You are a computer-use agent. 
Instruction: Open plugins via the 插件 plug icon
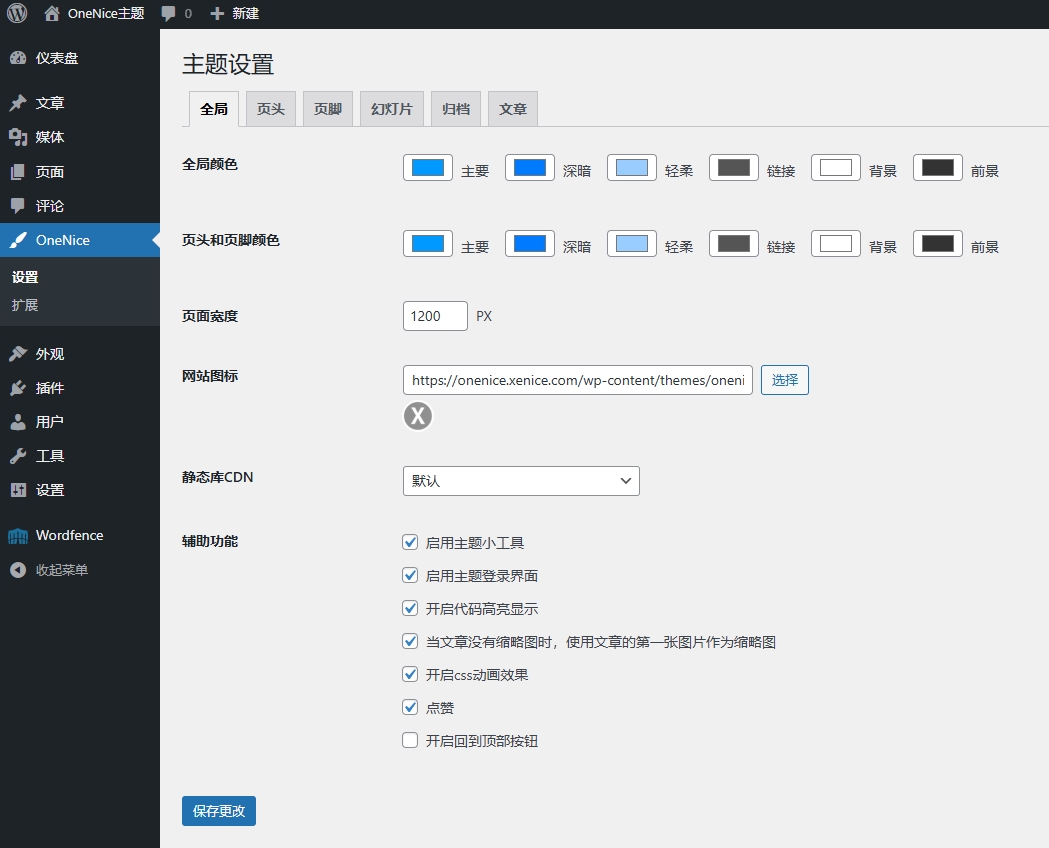point(18,388)
